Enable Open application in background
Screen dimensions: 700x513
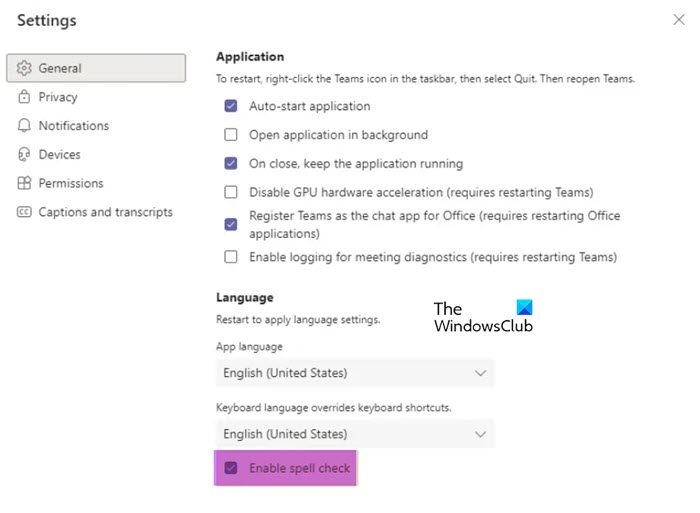pyautogui.click(x=231, y=135)
